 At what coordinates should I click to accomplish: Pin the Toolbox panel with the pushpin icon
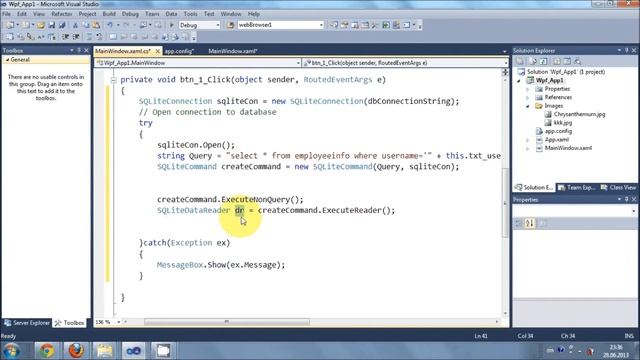pyautogui.click(x=79, y=50)
